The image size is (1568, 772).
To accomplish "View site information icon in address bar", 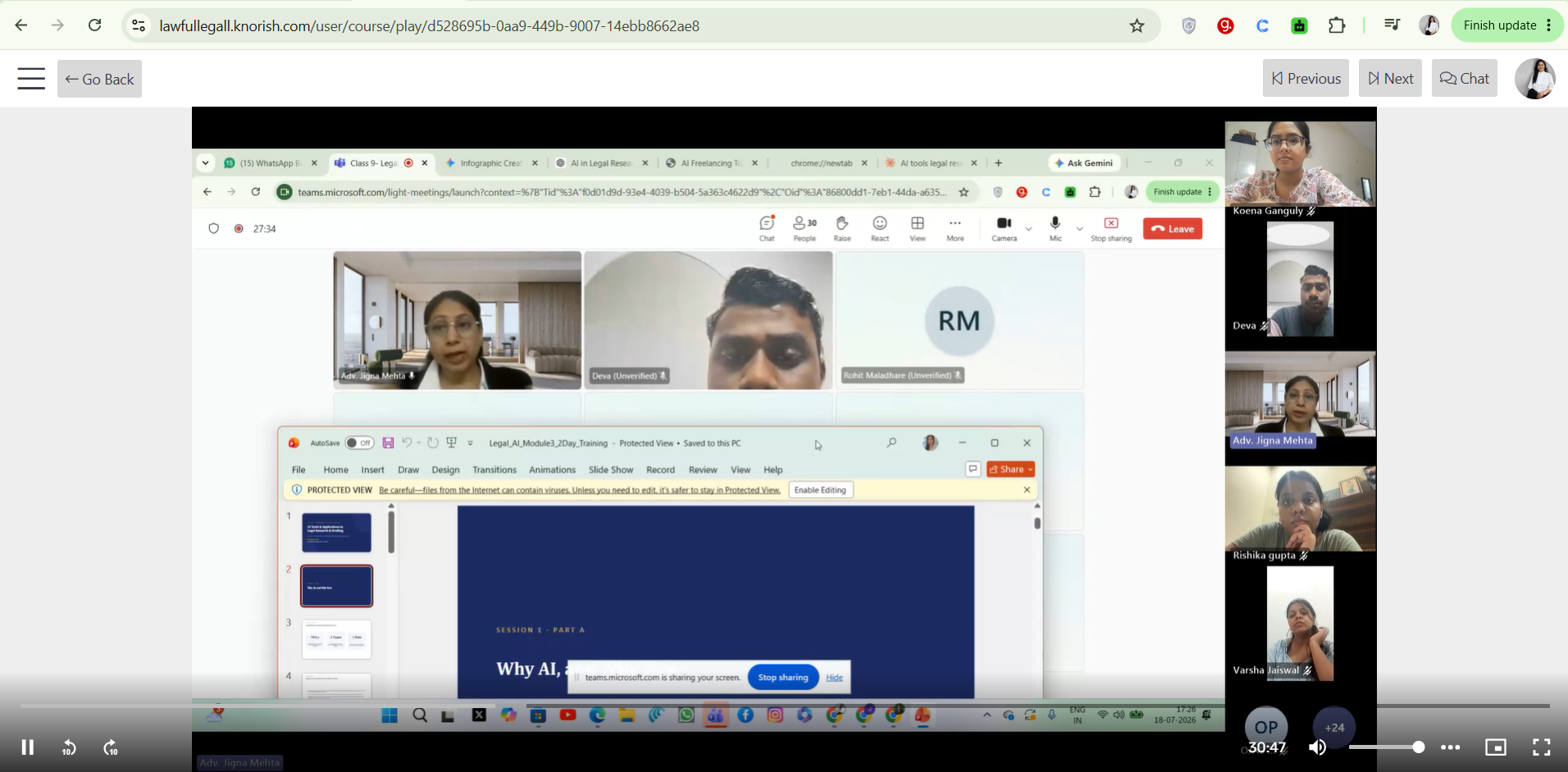I will click(x=139, y=25).
